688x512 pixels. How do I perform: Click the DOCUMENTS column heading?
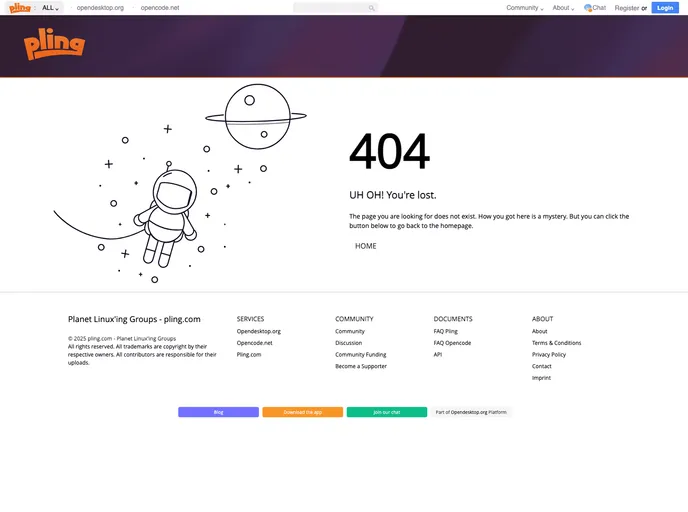pos(453,319)
